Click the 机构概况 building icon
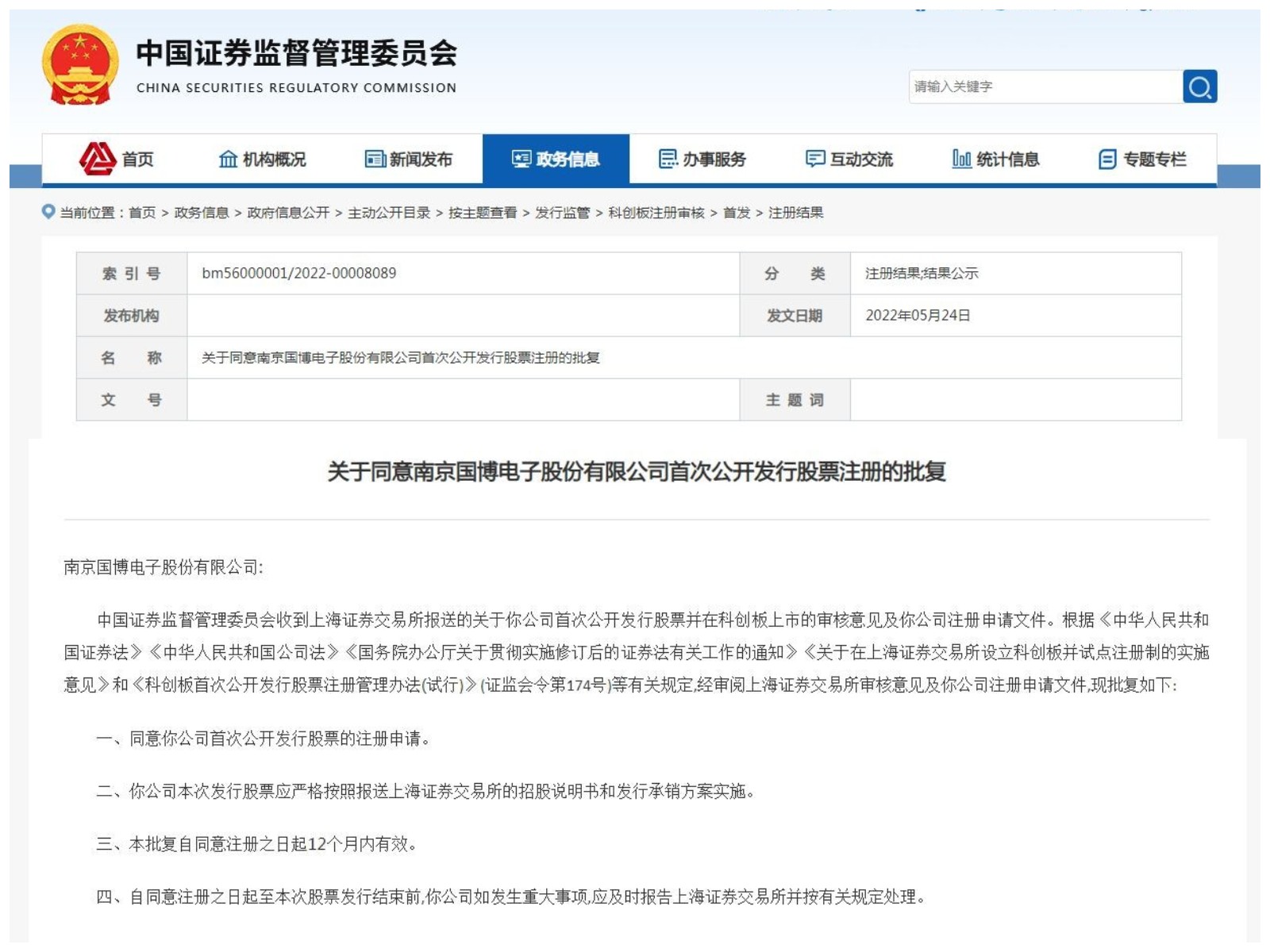 tap(228, 159)
